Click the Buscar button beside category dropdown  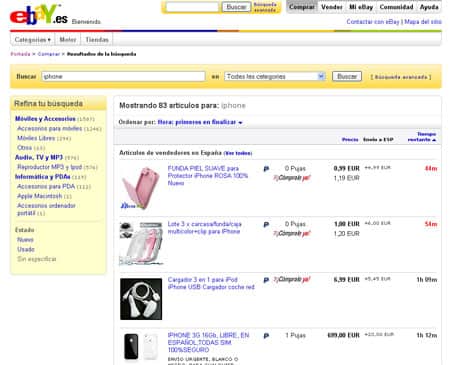coord(347,76)
